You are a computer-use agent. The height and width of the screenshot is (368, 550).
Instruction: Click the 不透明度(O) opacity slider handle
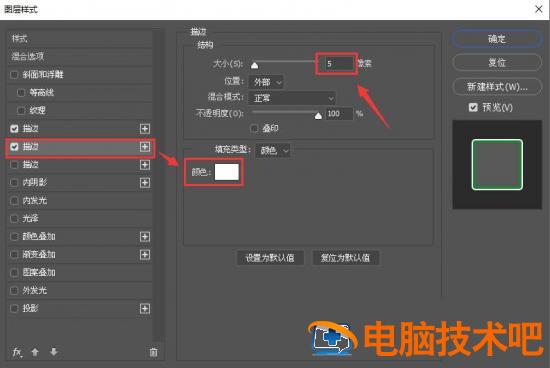click(318, 116)
